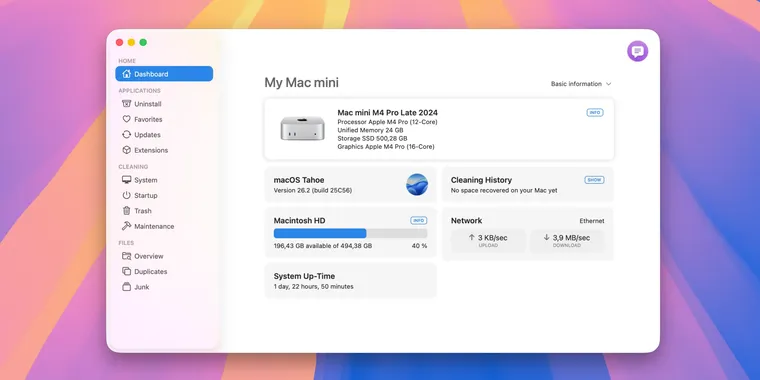
Task: Open the Updates section label
Action: (x=147, y=135)
